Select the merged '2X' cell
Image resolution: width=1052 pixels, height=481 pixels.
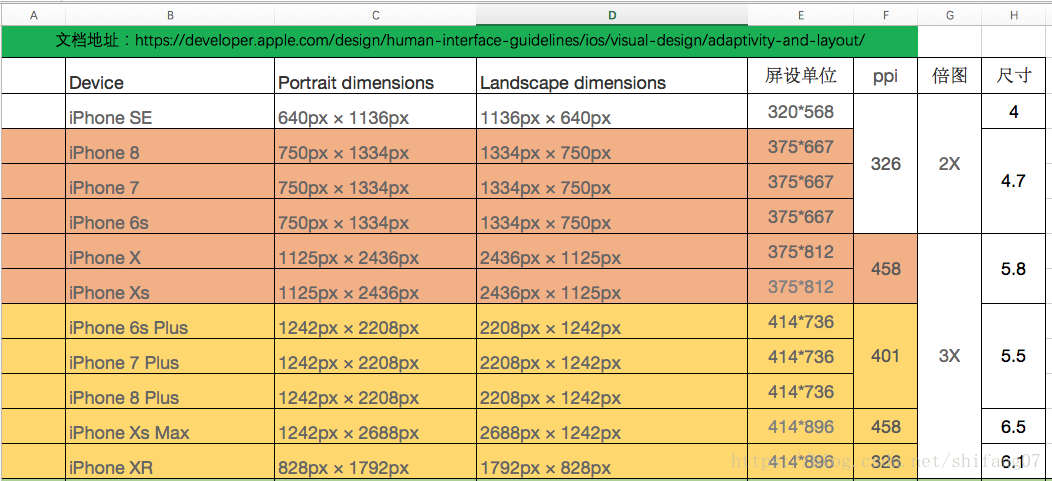pos(949,164)
